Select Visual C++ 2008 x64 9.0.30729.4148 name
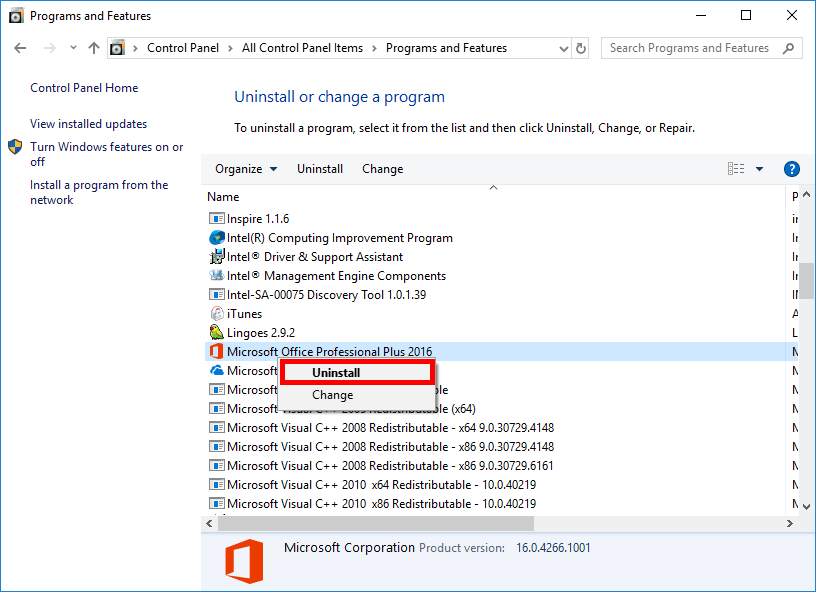816x592 pixels. pos(391,428)
